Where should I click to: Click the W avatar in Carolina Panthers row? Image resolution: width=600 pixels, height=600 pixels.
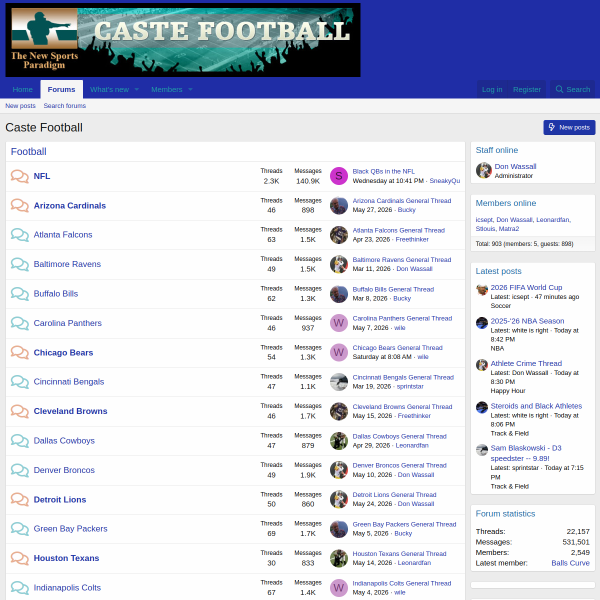pyautogui.click(x=339, y=323)
